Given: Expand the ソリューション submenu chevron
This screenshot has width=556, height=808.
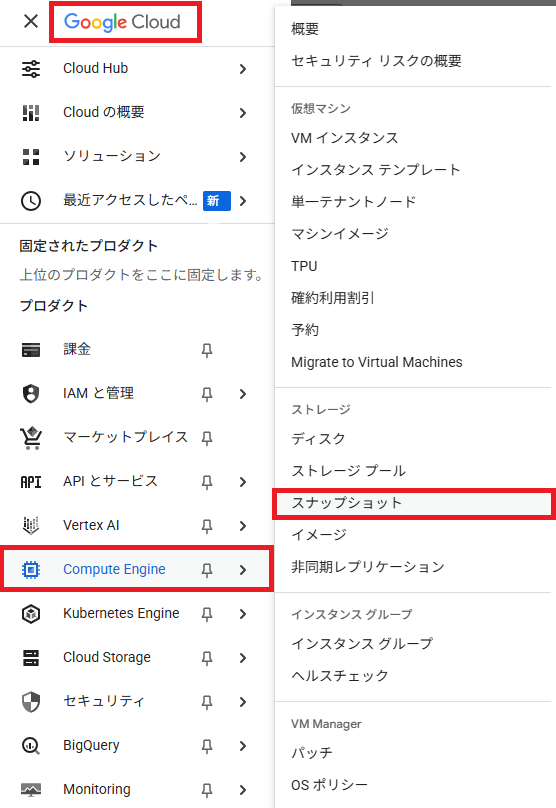Looking at the screenshot, I should coord(243,157).
